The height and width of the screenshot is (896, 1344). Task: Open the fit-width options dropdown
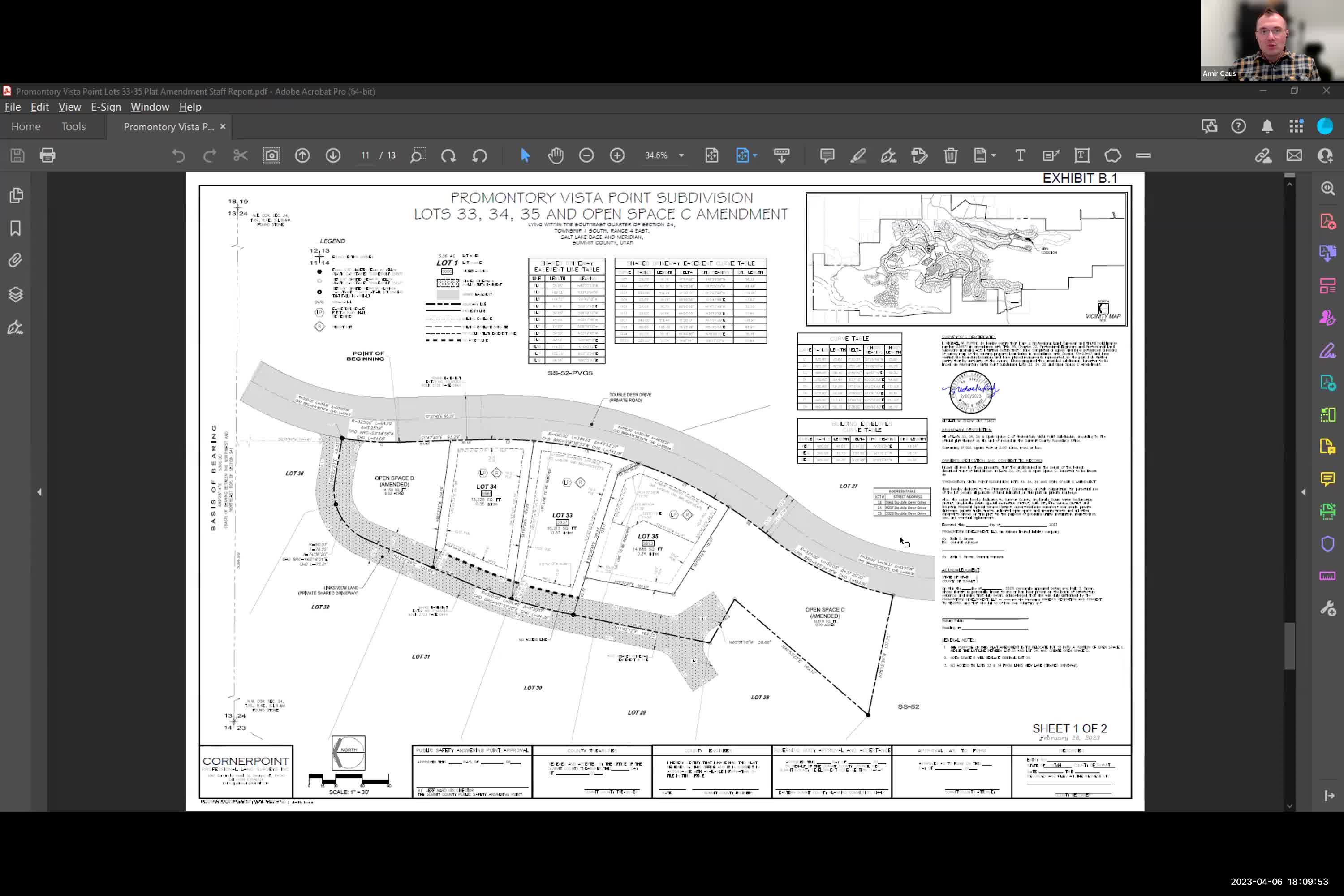[754, 155]
